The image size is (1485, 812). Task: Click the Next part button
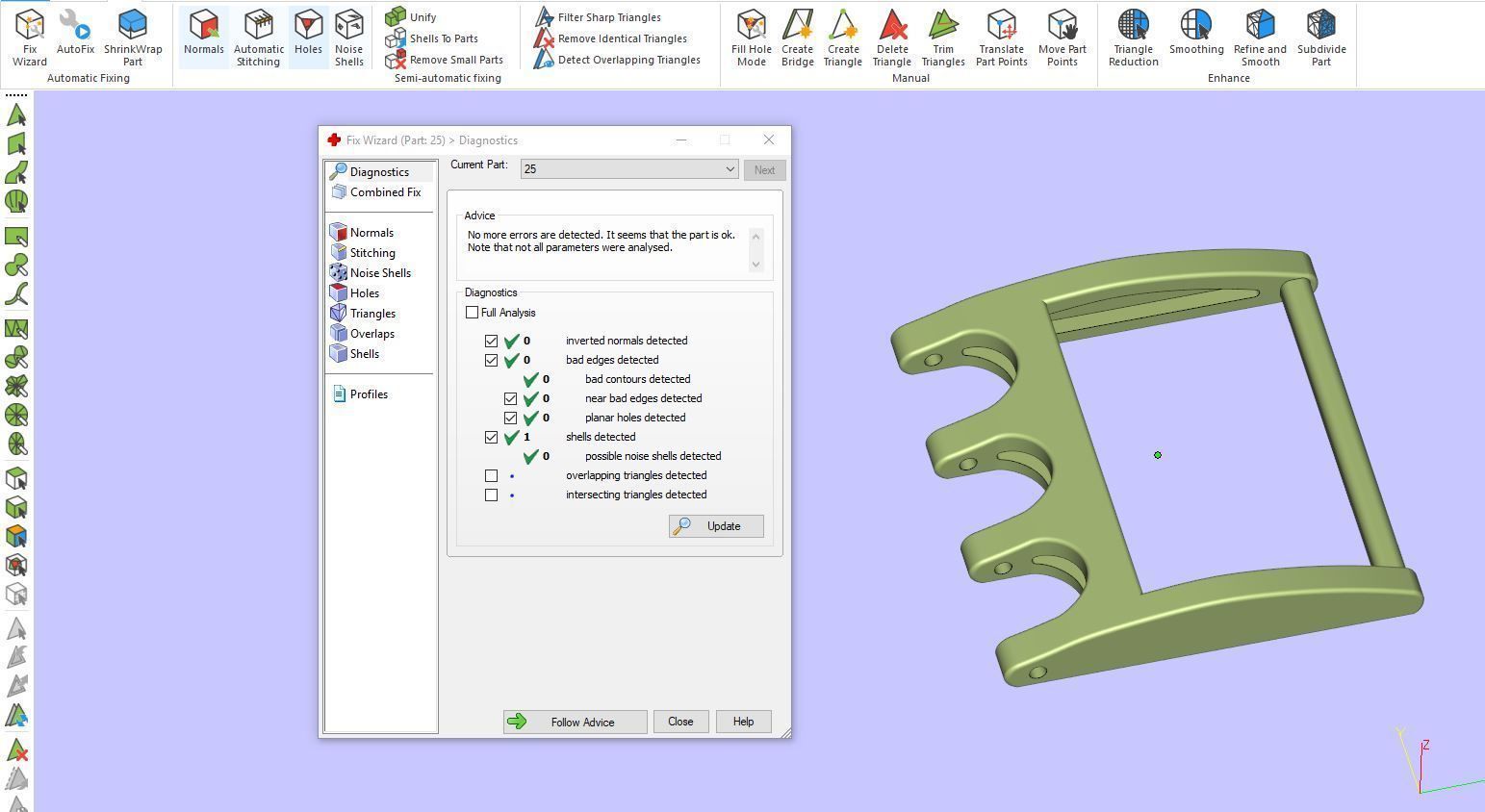click(764, 170)
